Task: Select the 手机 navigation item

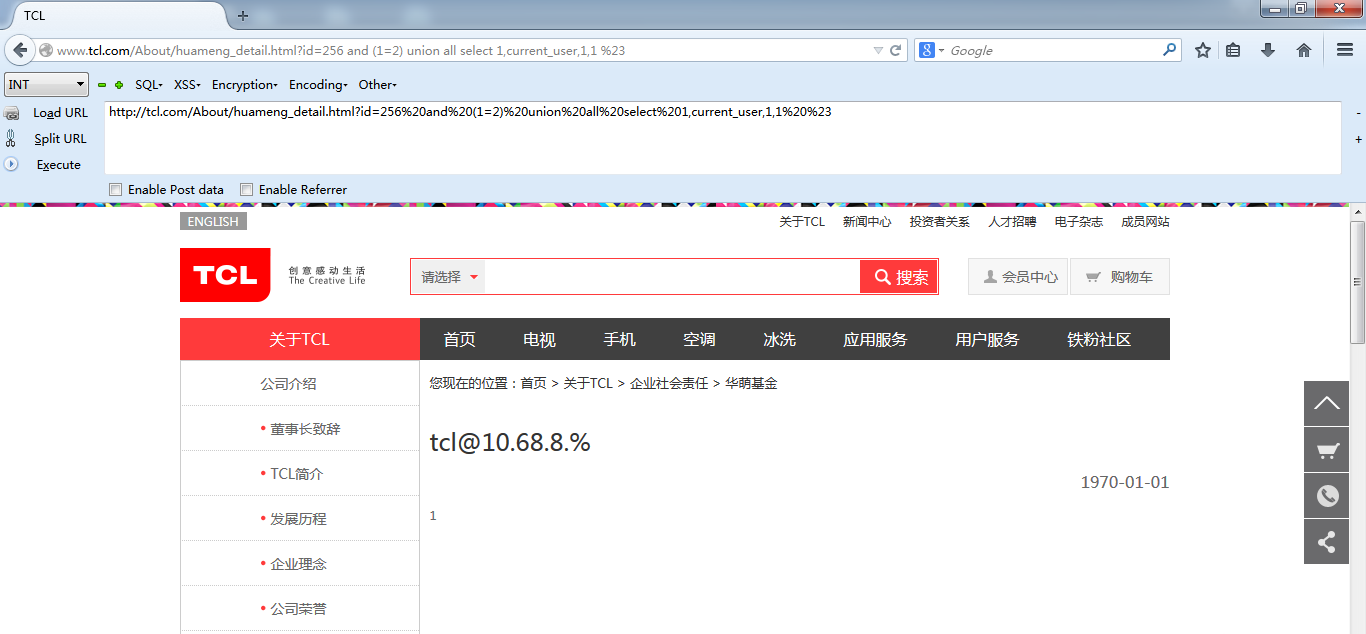Action: pos(619,339)
